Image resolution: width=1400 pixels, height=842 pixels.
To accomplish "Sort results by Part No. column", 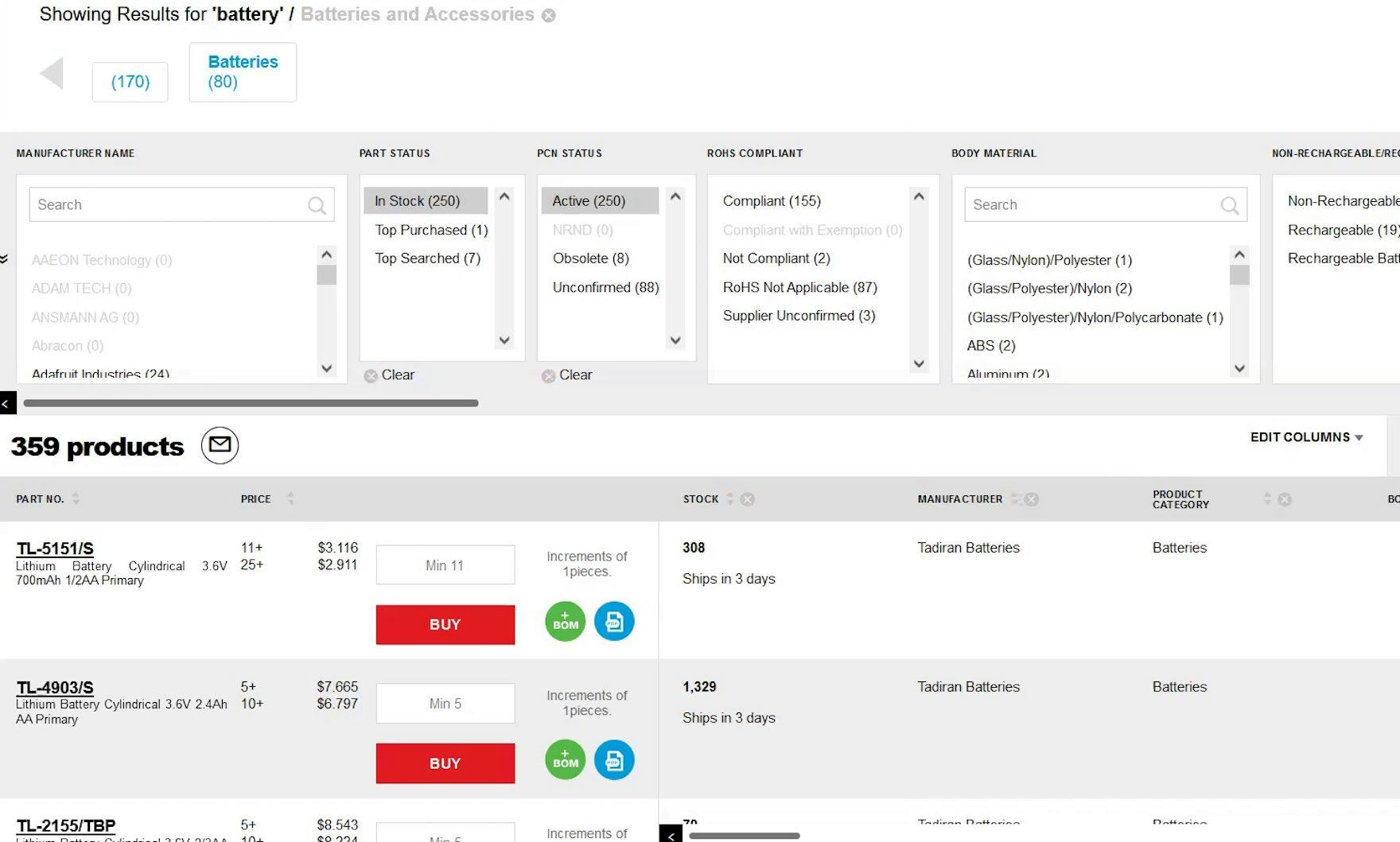I will [76, 499].
